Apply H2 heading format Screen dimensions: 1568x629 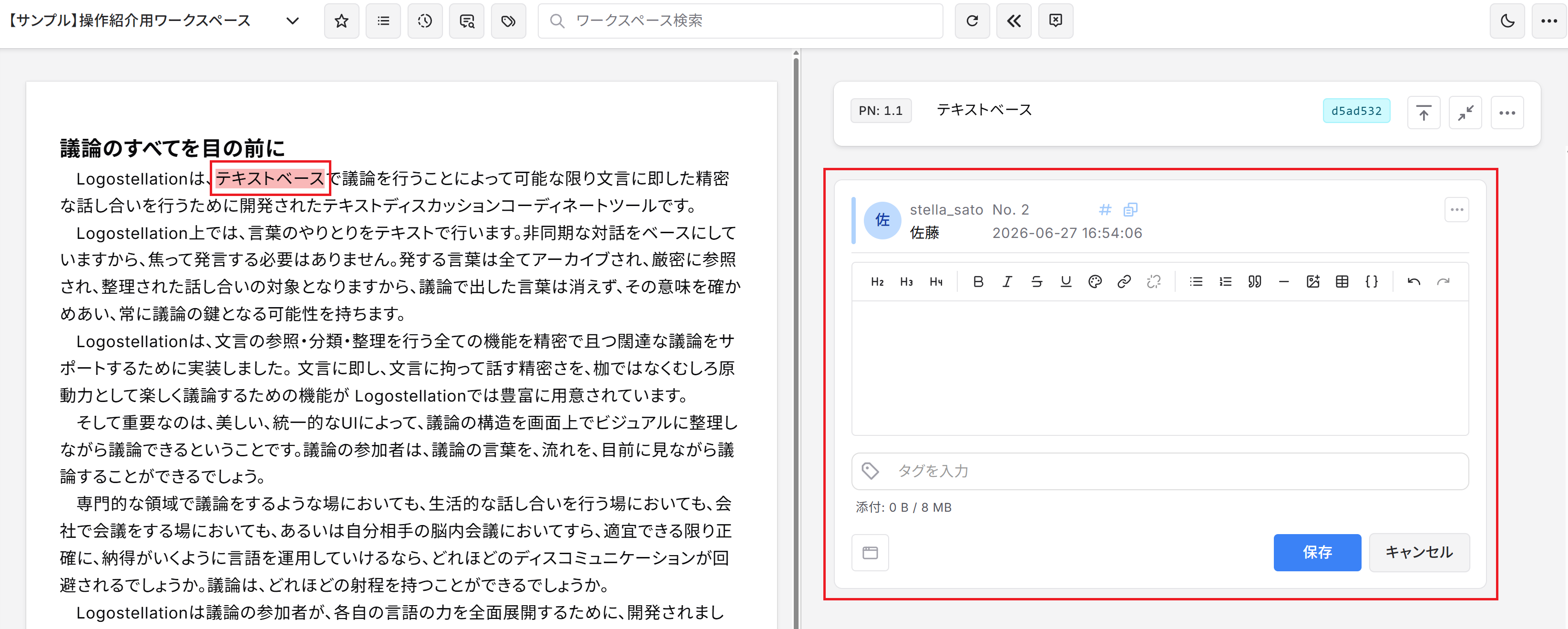pyautogui.click(x=877, y=282)
